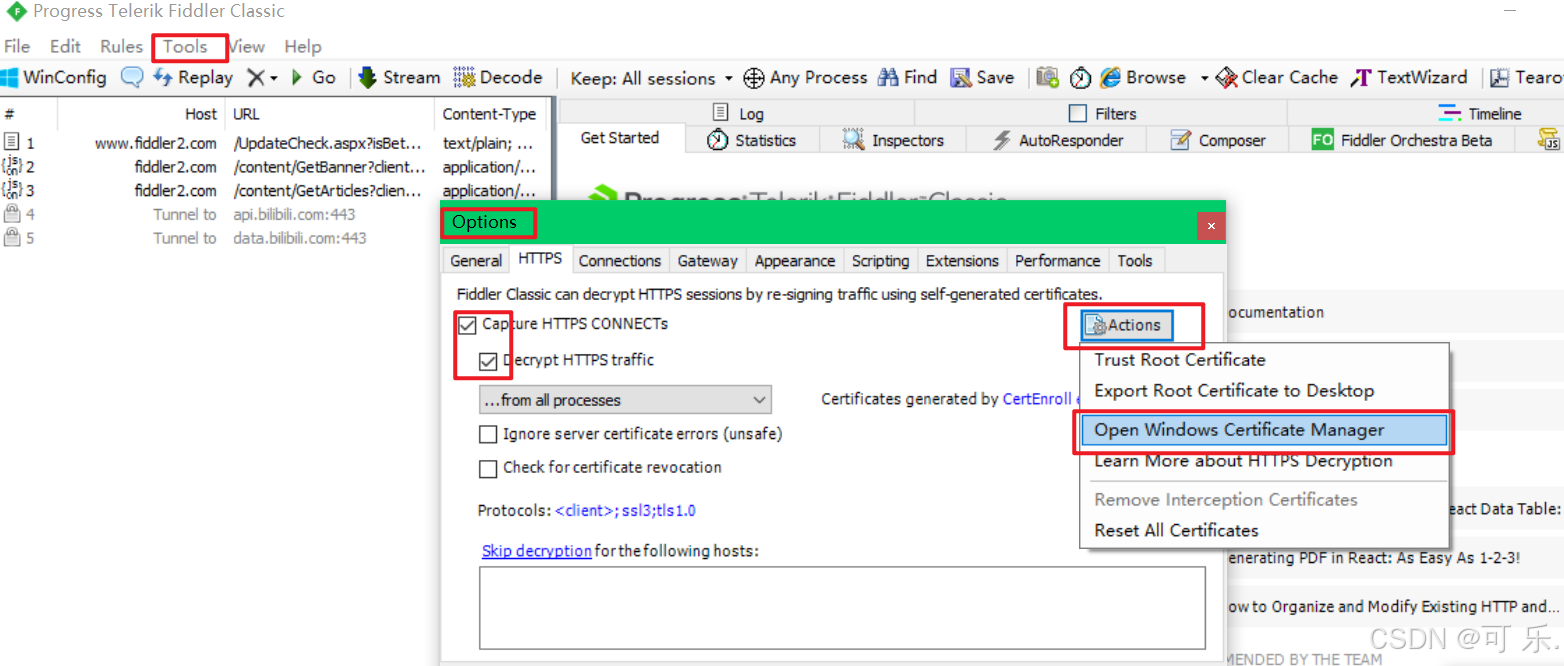
Task: Open the Composer tab
Action: (1218, 140)
